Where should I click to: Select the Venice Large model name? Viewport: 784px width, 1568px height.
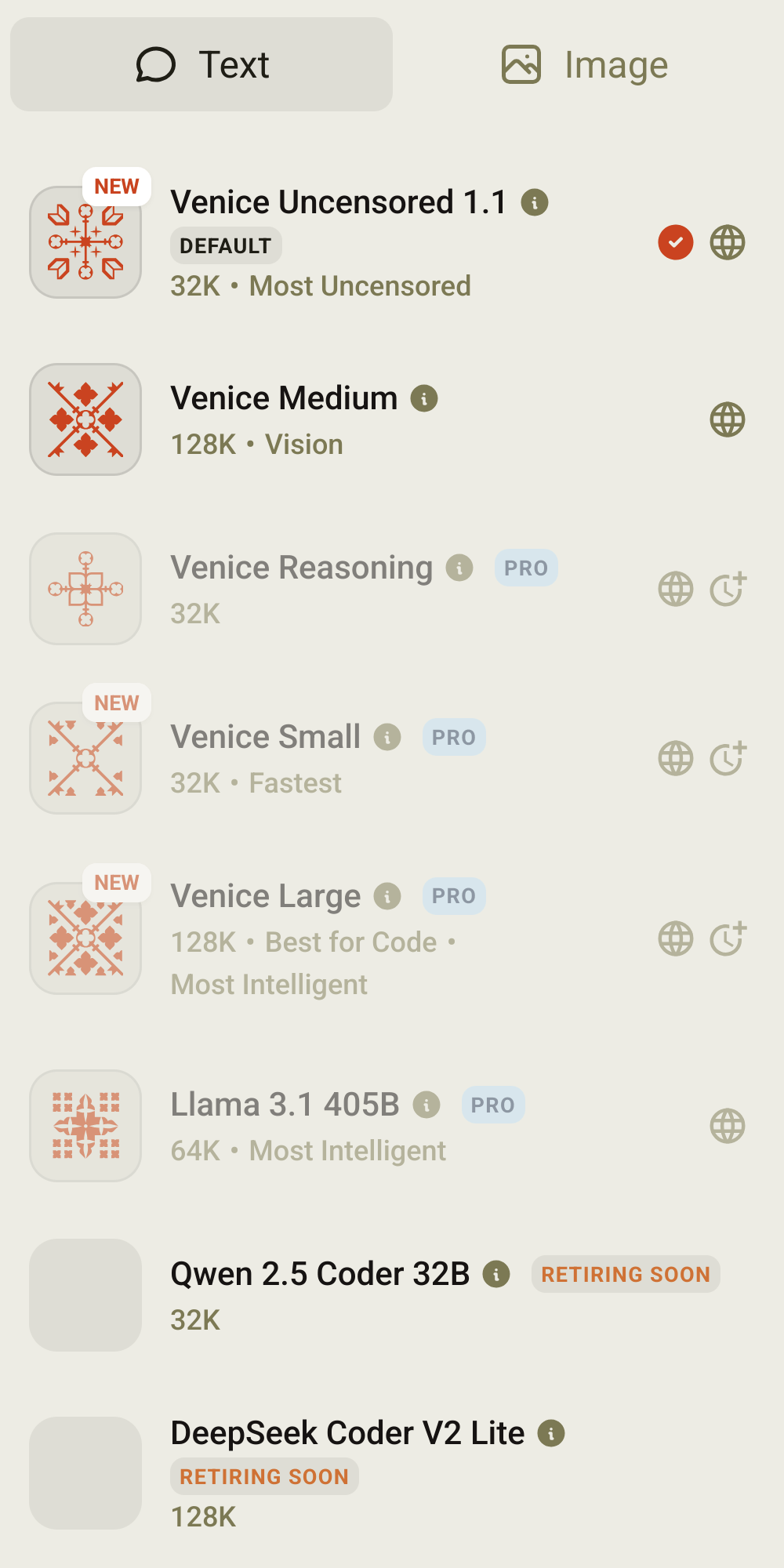pyautogui.click(x=266, y=896)
